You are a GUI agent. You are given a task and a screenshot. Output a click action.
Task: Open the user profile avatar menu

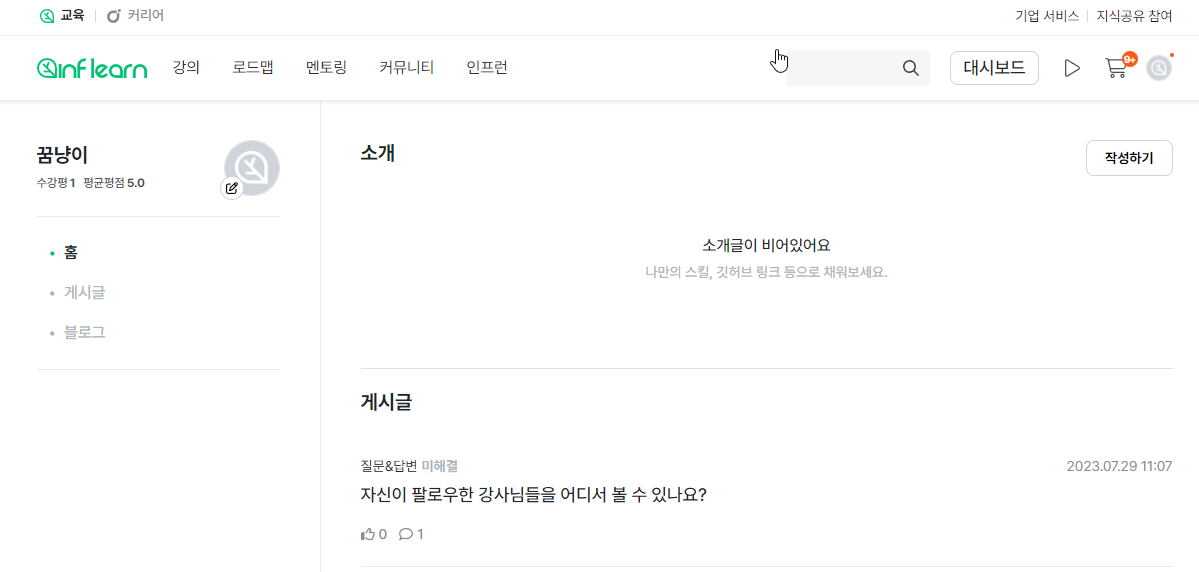coord(1158,68)
